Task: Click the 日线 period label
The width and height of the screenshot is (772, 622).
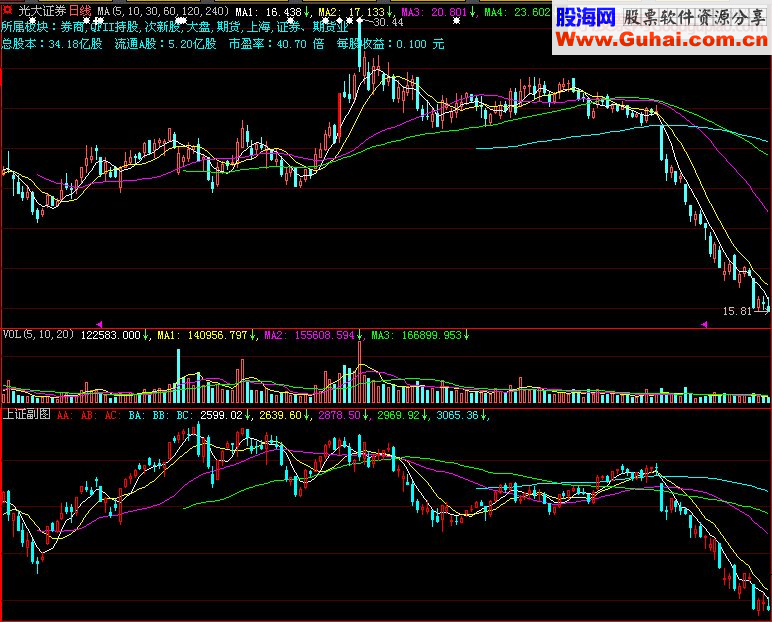Action: pyautogui.click(x=80, y=11)
